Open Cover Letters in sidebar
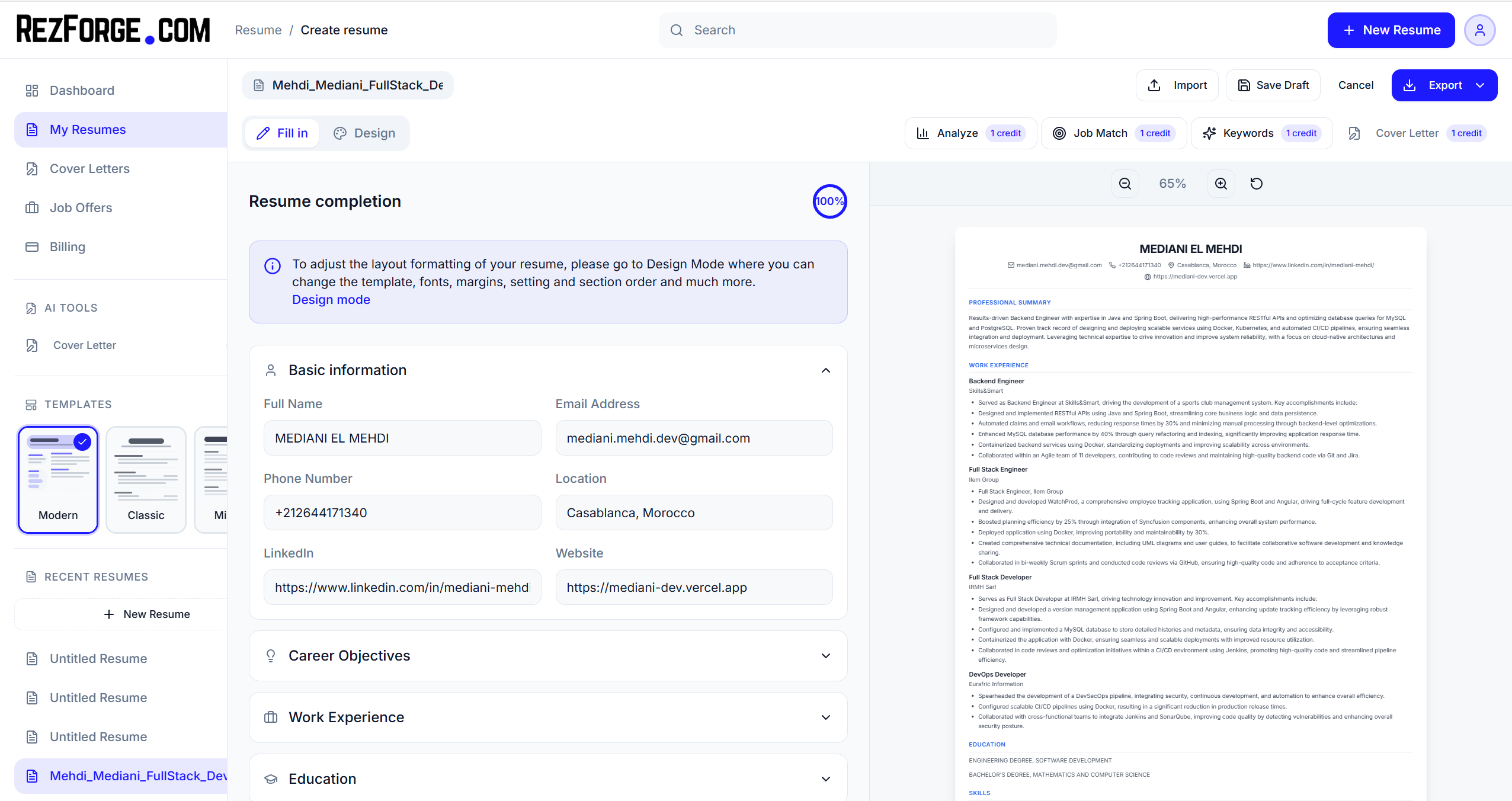This screenshot has height=801, width=1512. click(x=89, y=169)
